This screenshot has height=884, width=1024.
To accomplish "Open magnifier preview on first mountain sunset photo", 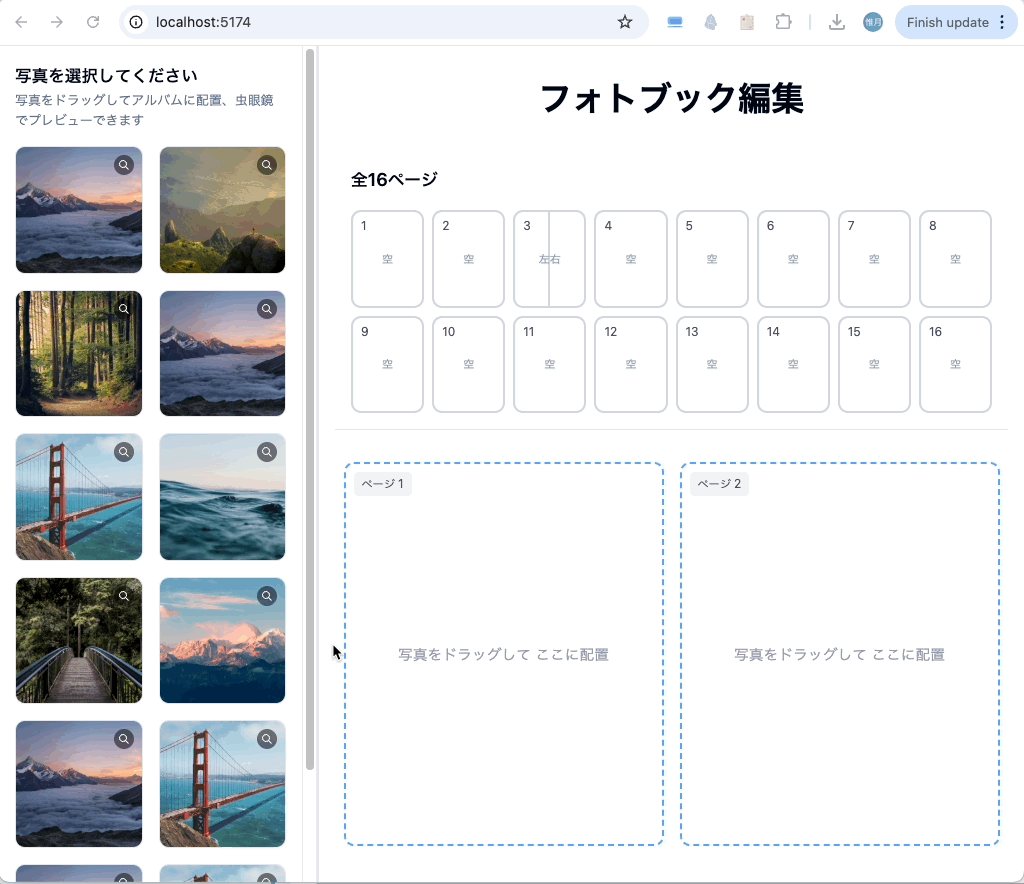I will (124, 164).
